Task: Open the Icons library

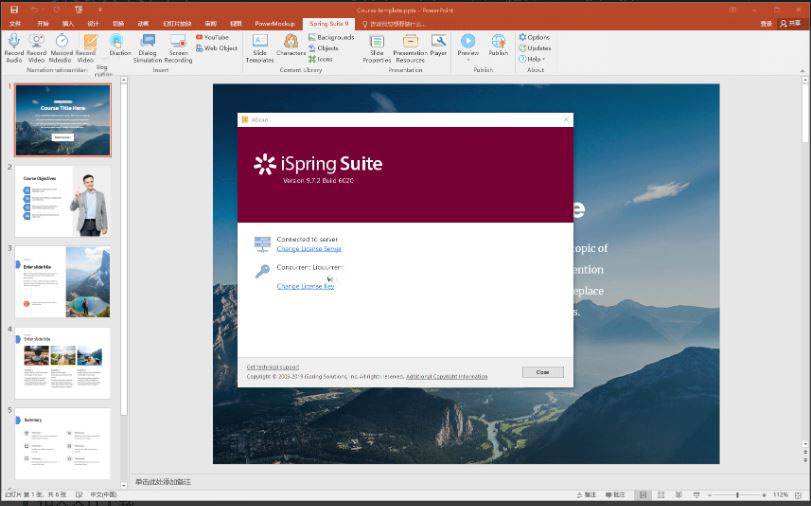Action: coord(321,59)
